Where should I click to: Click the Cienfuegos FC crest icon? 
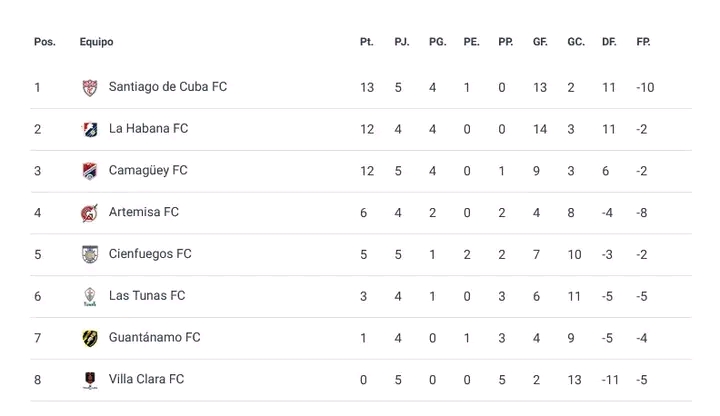point(90,254)
